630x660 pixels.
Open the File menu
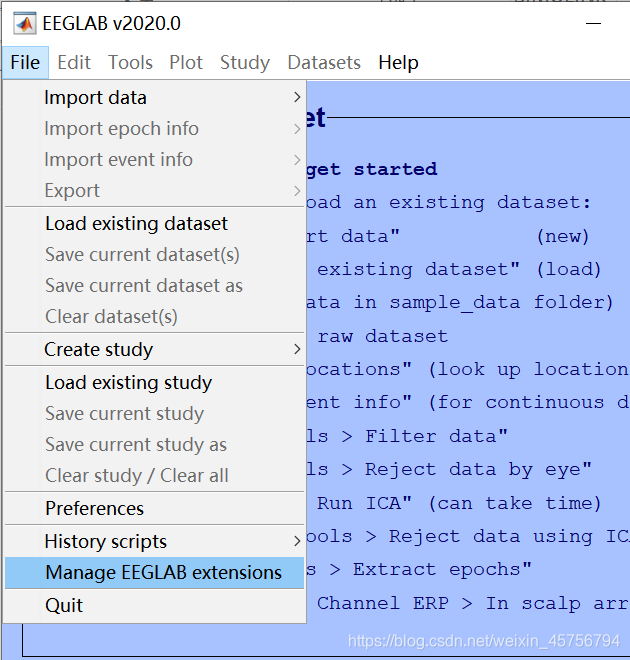[25, 63]
